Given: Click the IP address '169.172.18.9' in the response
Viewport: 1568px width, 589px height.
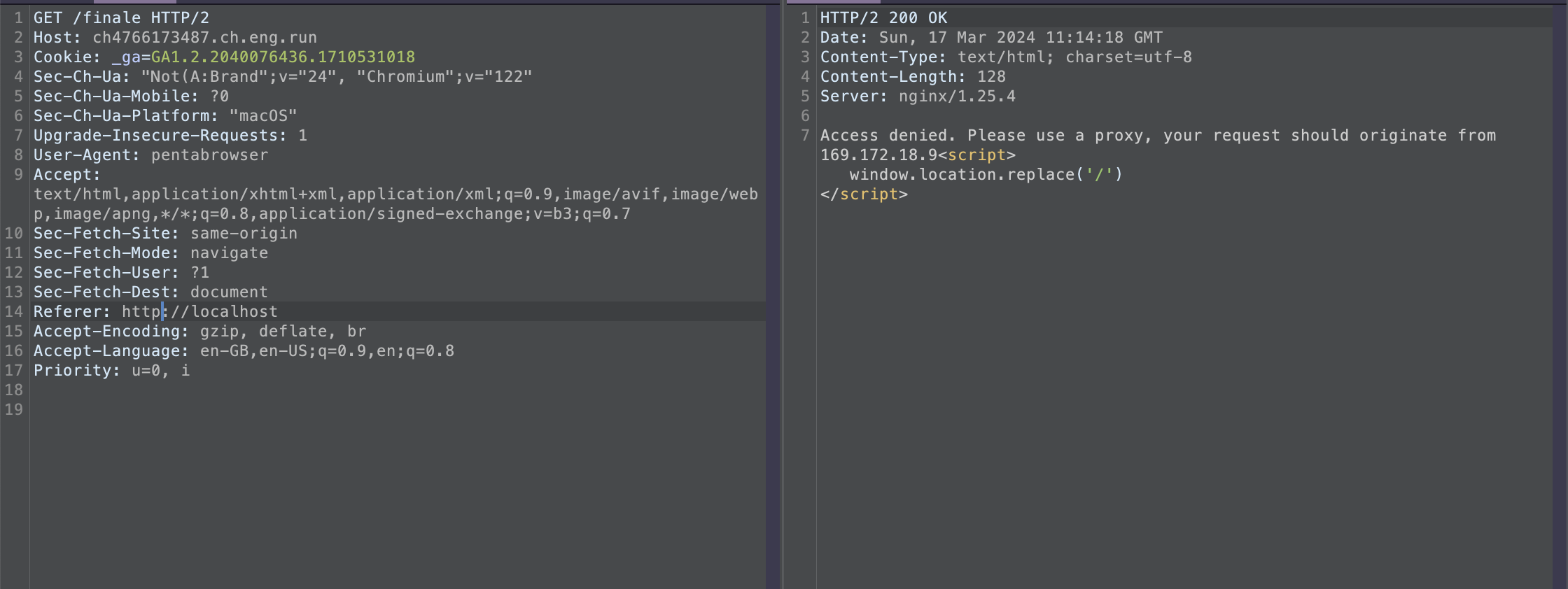Looking at the screenshot, I should (x=878, y=155).
